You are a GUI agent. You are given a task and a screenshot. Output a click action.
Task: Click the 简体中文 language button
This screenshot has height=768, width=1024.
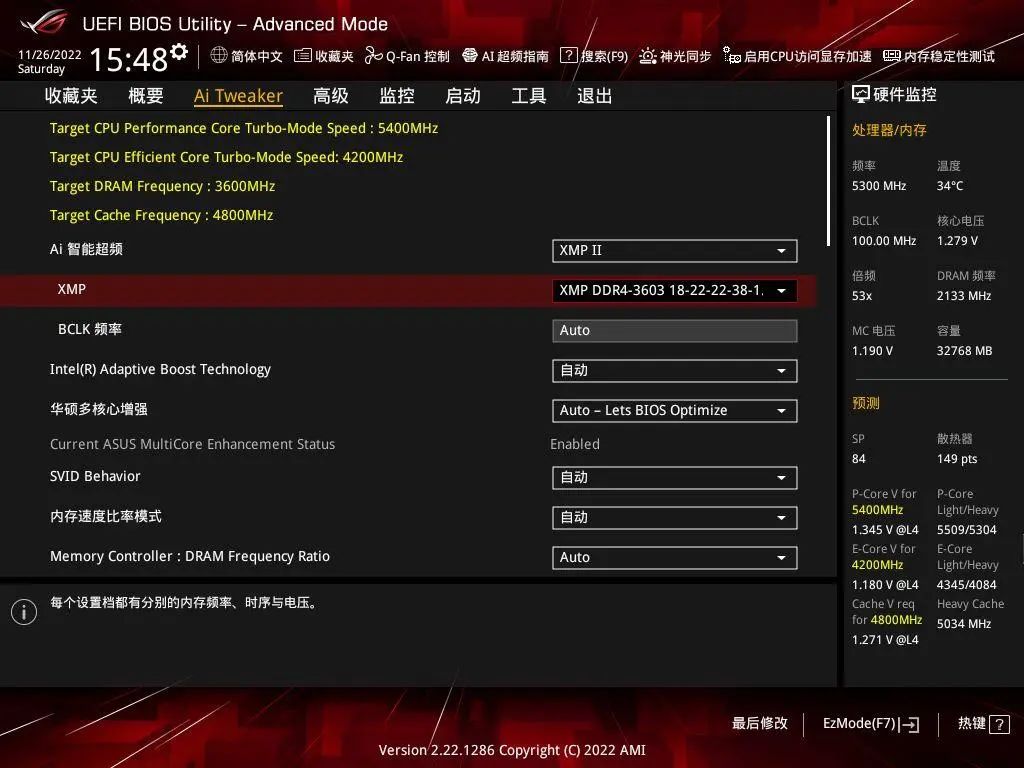[246, 56]
